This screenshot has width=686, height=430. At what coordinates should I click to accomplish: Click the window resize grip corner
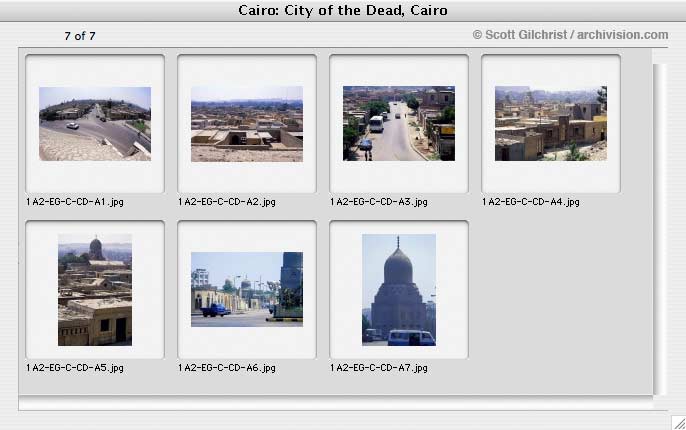point(679,423)
